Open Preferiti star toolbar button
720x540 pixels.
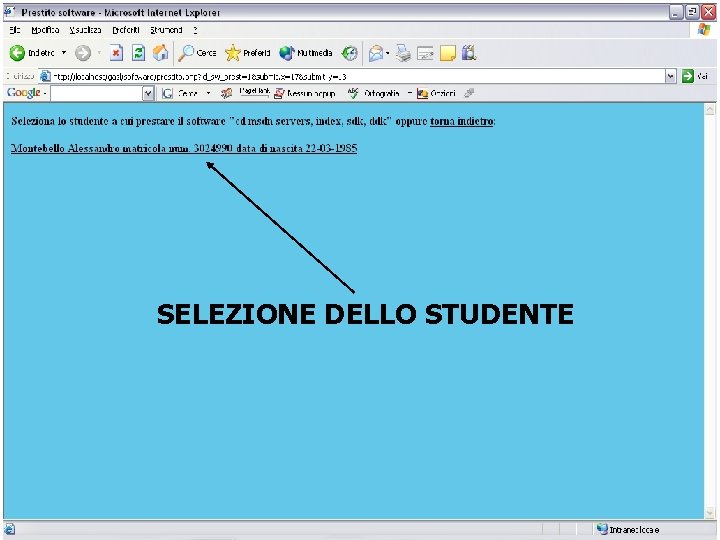pos(248,53)
